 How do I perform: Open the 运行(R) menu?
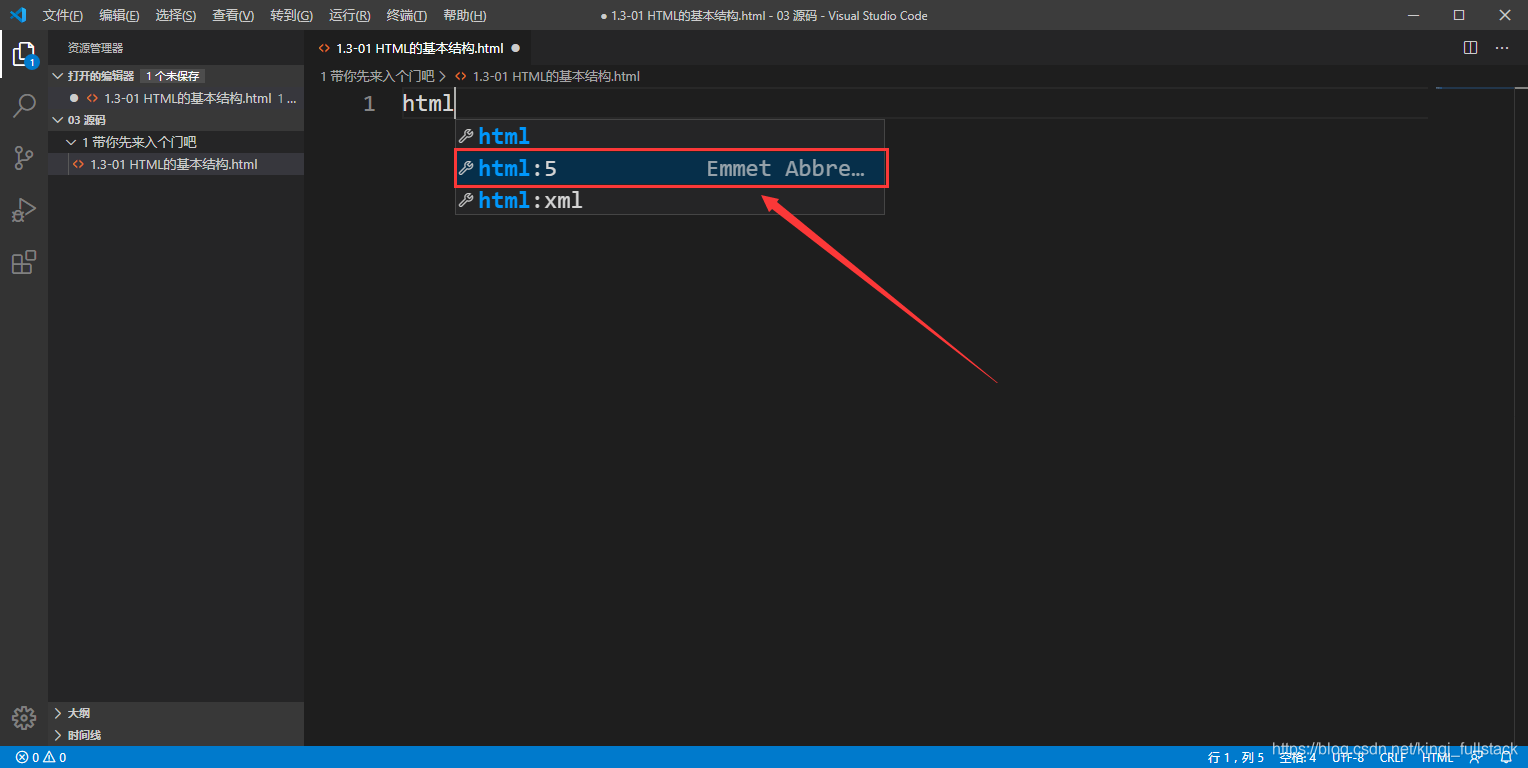click(349, 15)
